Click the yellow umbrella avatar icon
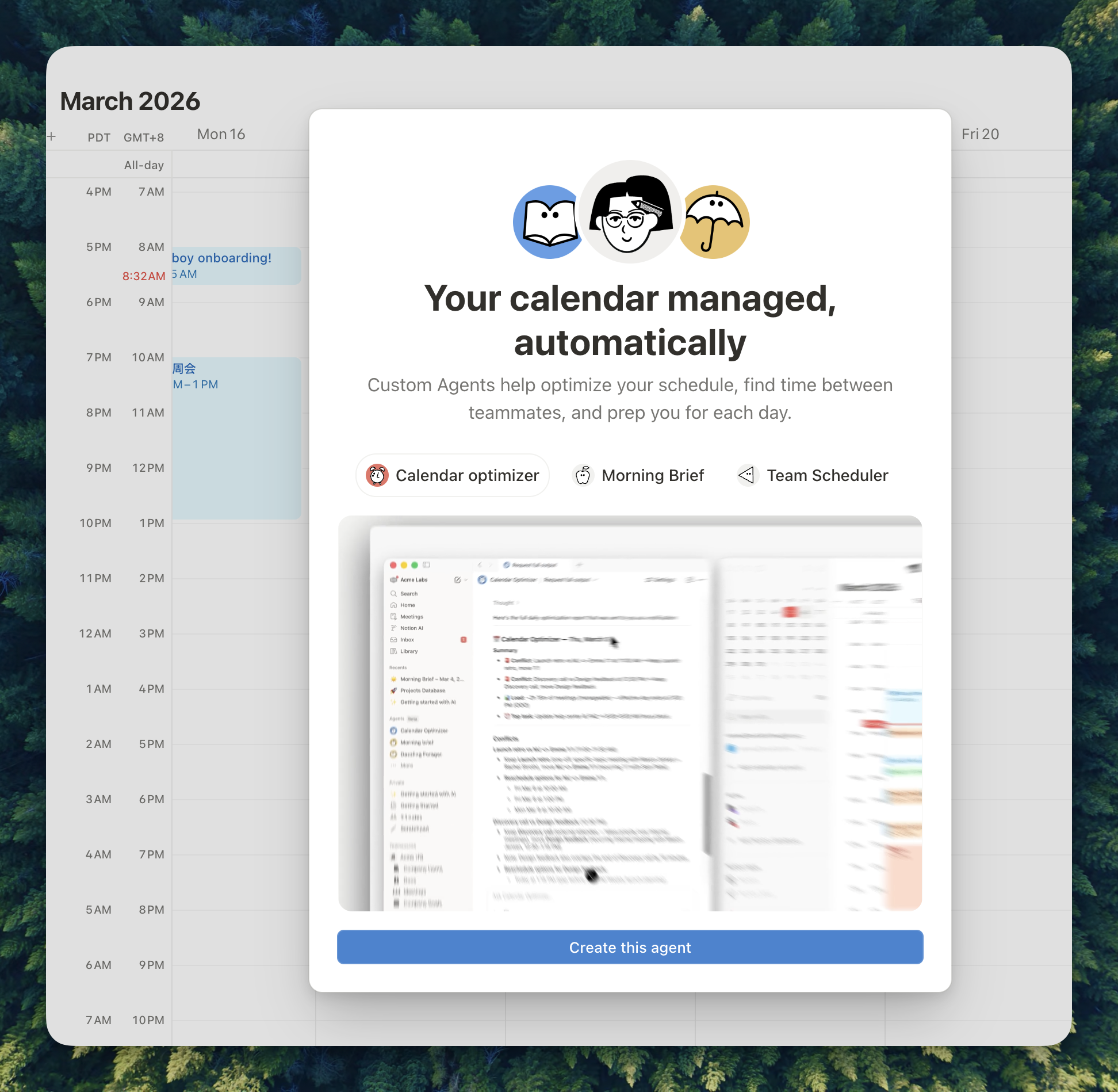 (x=716, y=223)
